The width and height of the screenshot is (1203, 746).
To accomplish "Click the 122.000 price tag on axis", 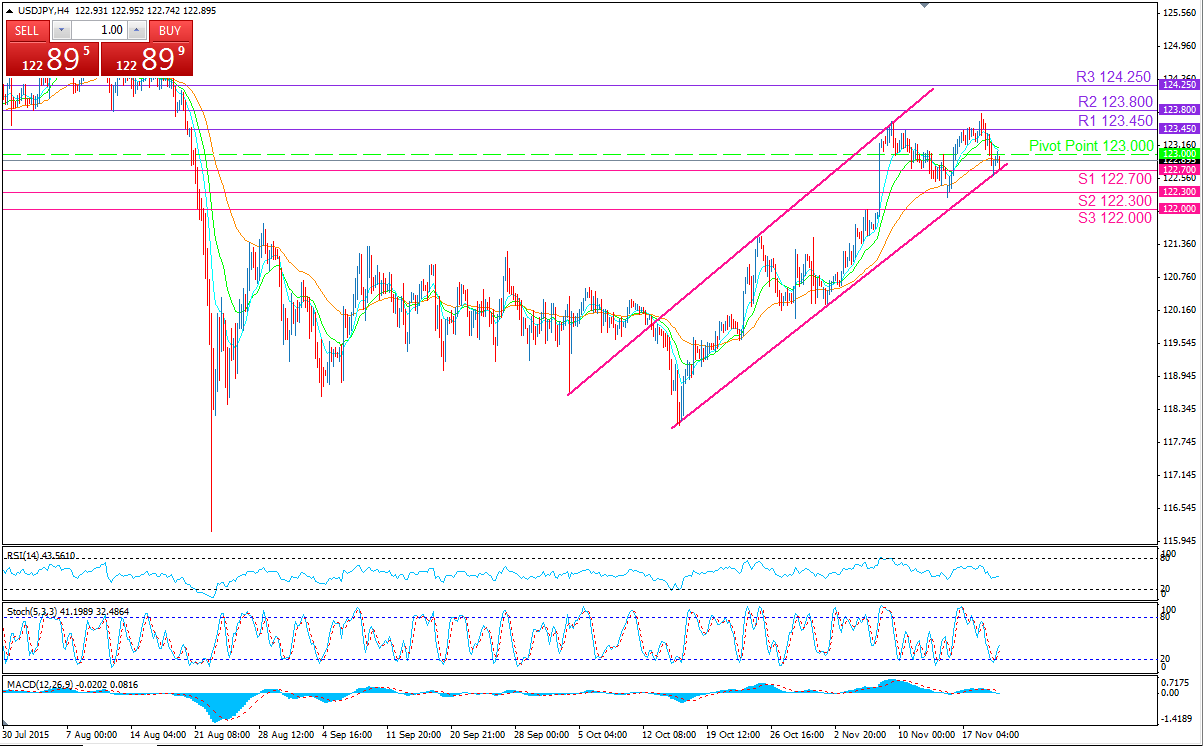I will [1180, 208].
